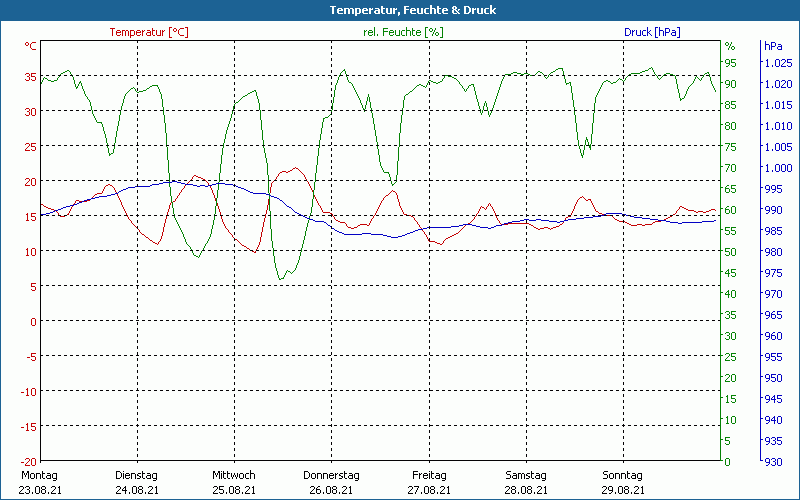This screenshot has height=500, width=800.
Task: Click the red temperature peak on Wednesday
Action: 296,167
